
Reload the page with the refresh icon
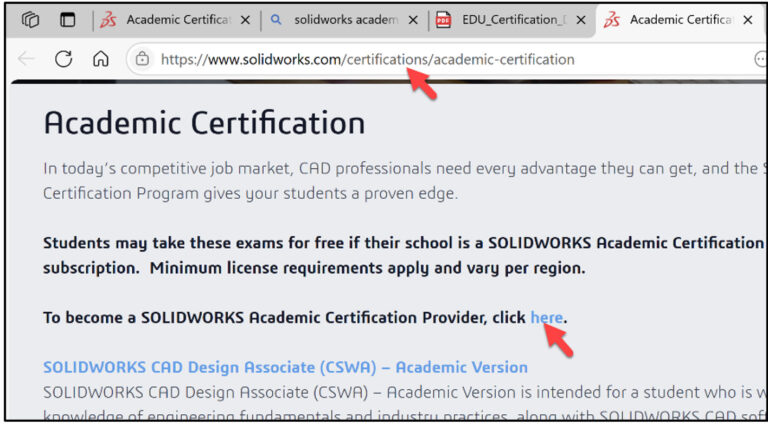pos(64,59)
